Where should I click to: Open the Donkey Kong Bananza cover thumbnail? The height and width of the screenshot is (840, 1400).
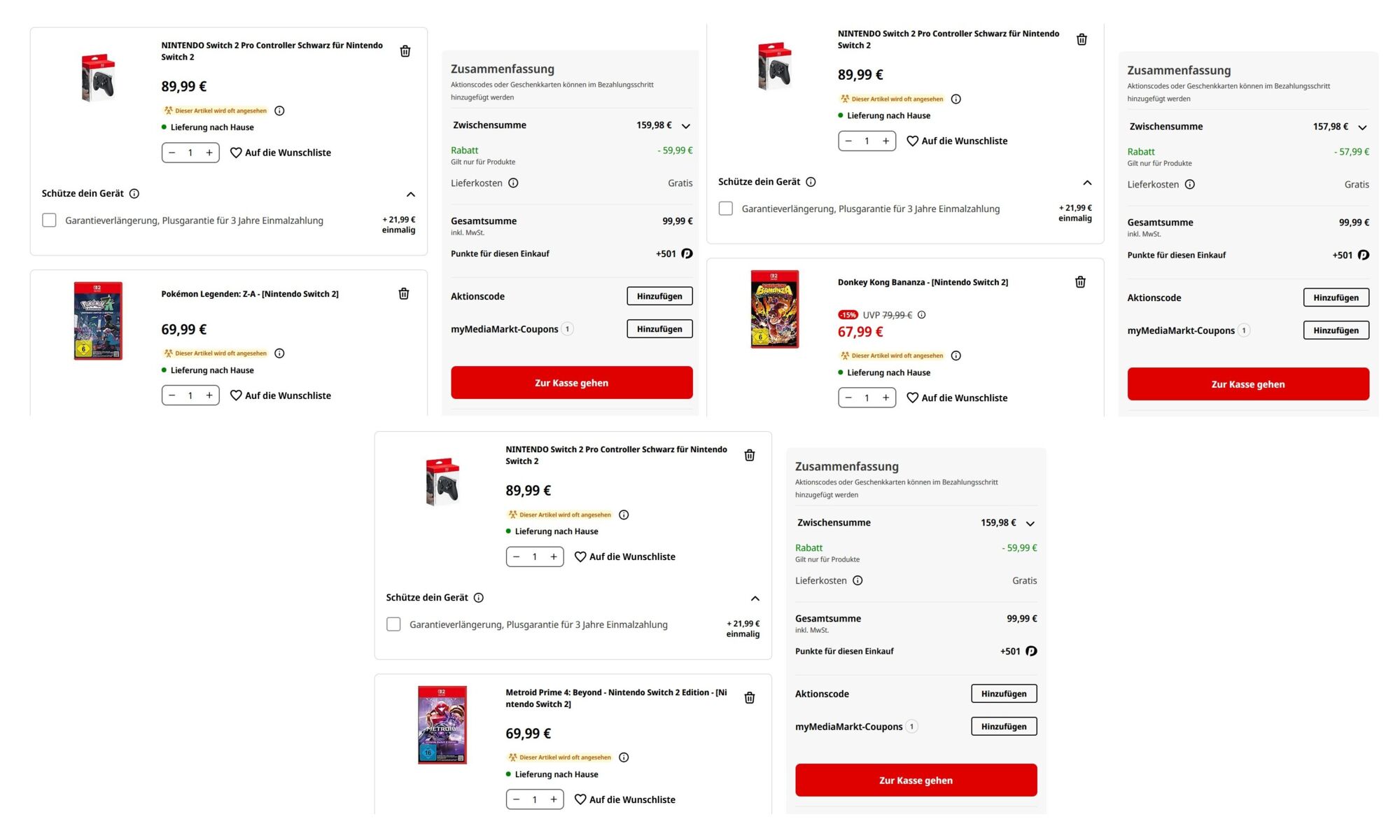(x=774, y=309)
